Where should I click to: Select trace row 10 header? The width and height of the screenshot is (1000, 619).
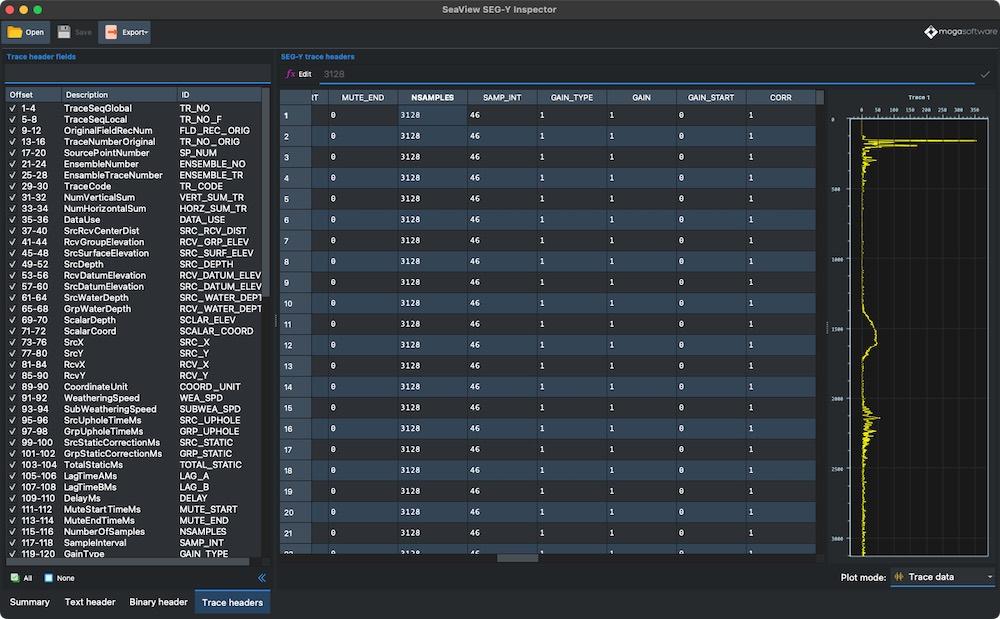tap(295, 303)
